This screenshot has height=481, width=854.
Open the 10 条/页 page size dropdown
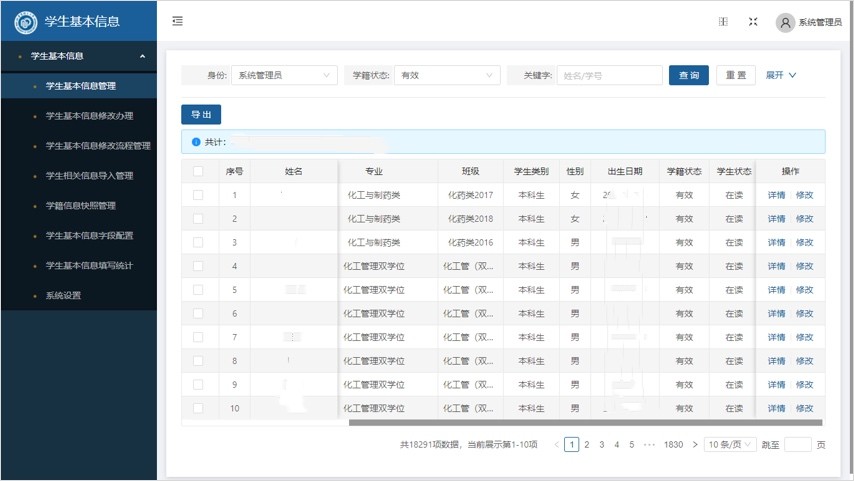coord(730,444)
